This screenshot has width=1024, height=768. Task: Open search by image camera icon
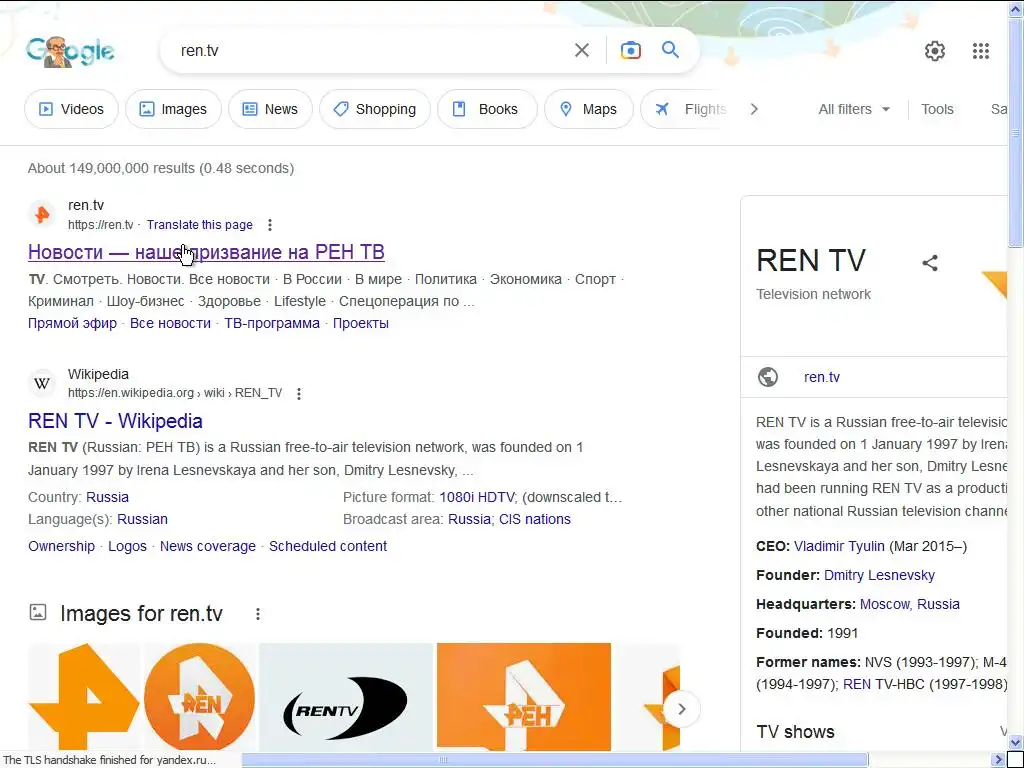pyautogui.click(x=630, y=50)
